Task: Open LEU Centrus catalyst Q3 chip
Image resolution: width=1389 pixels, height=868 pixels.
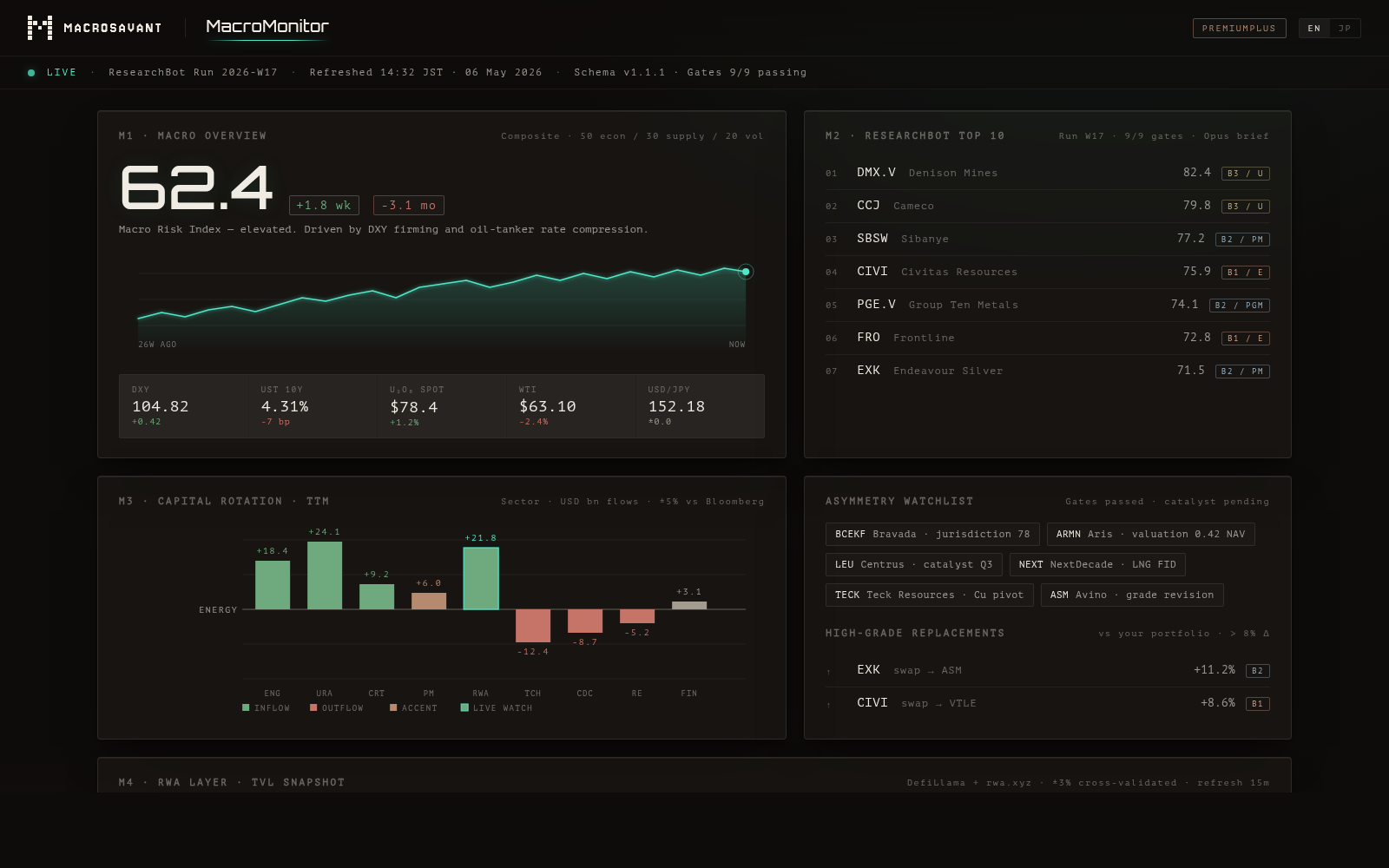Action: (914, 565)
